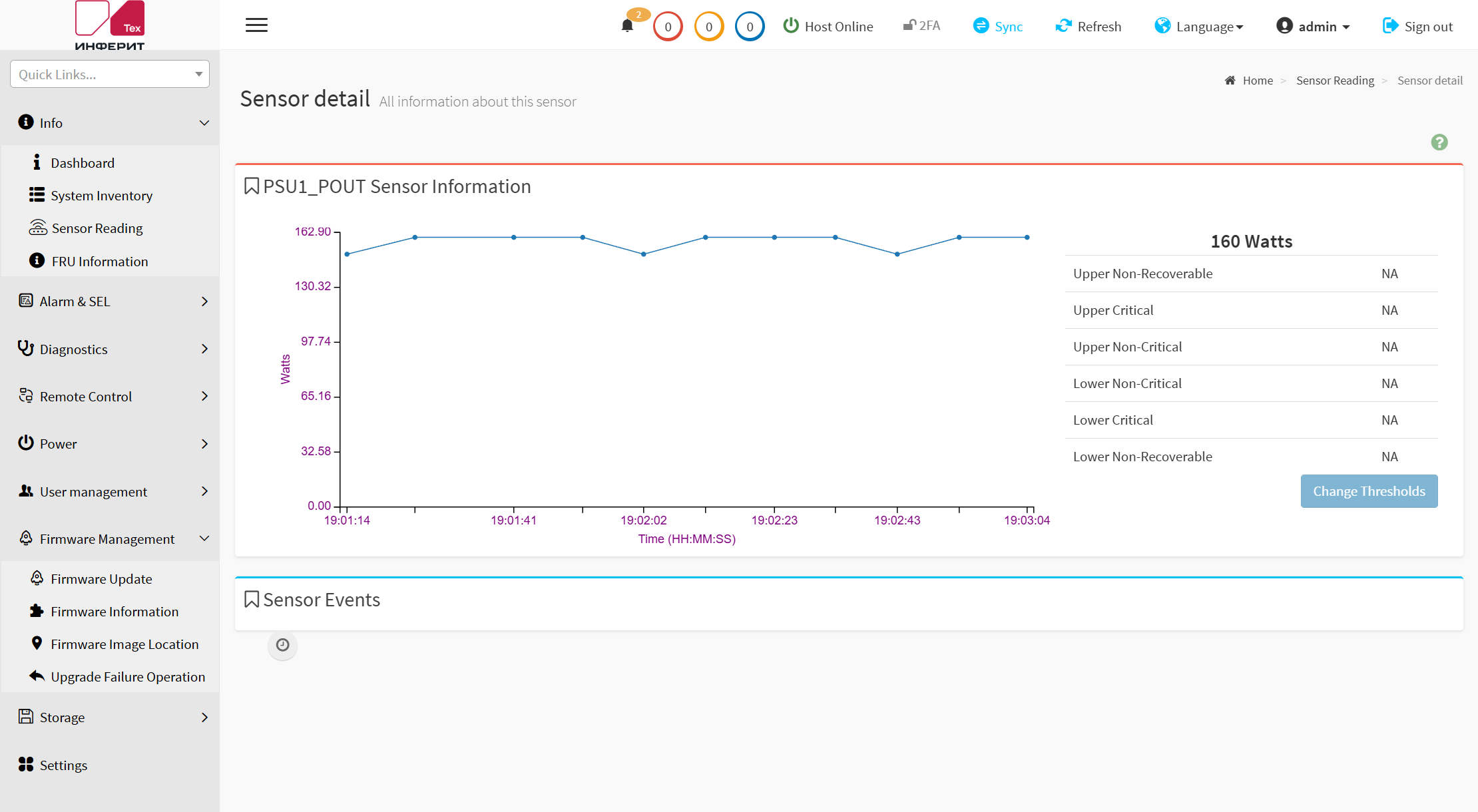Follow the Sensor Reading breadcrumb link
The width and height of the screenshot is (1478, 812).
point(1335,81)
